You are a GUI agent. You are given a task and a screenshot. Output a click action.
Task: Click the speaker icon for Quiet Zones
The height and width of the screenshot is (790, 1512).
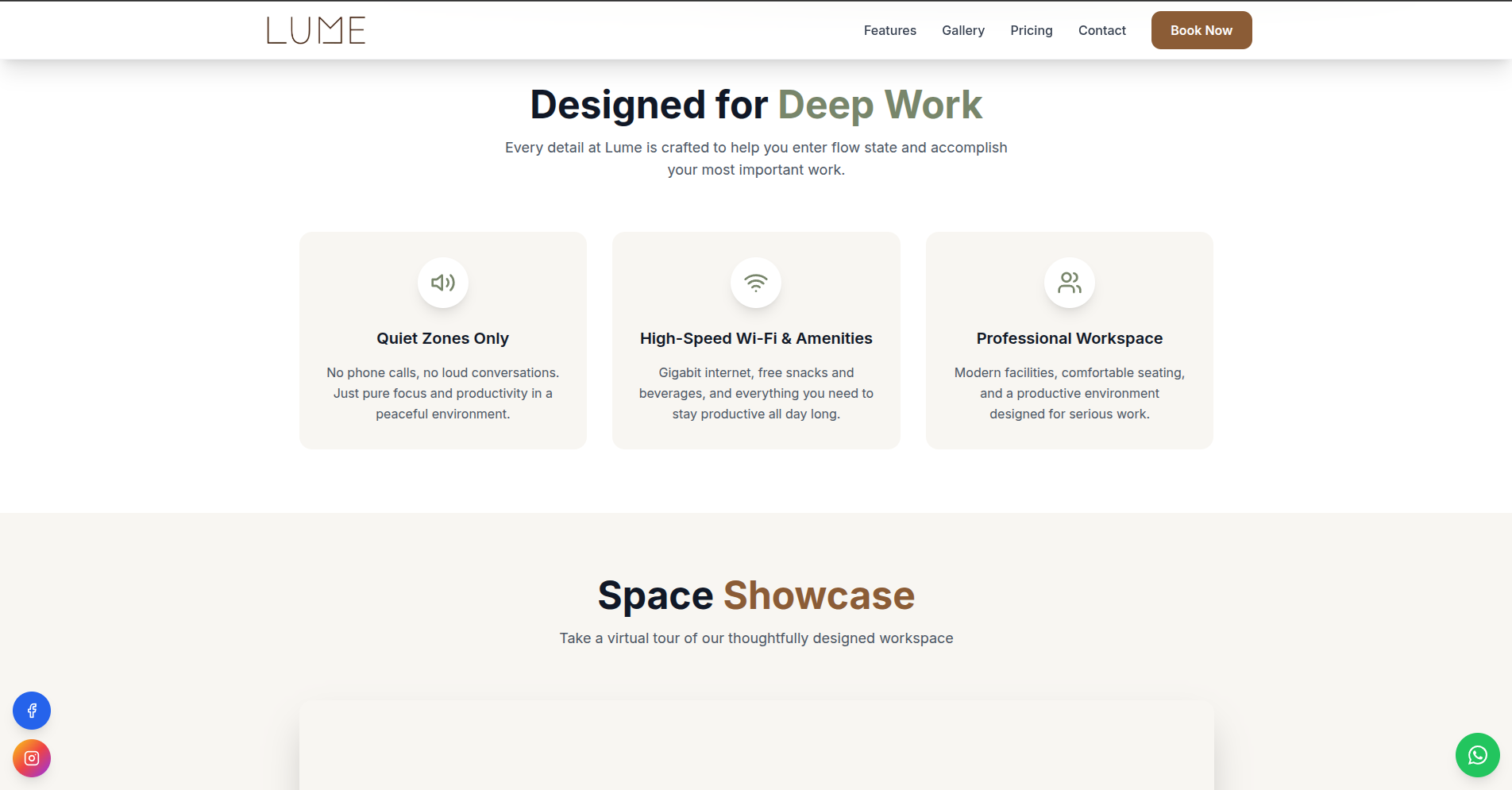point(442,283)
